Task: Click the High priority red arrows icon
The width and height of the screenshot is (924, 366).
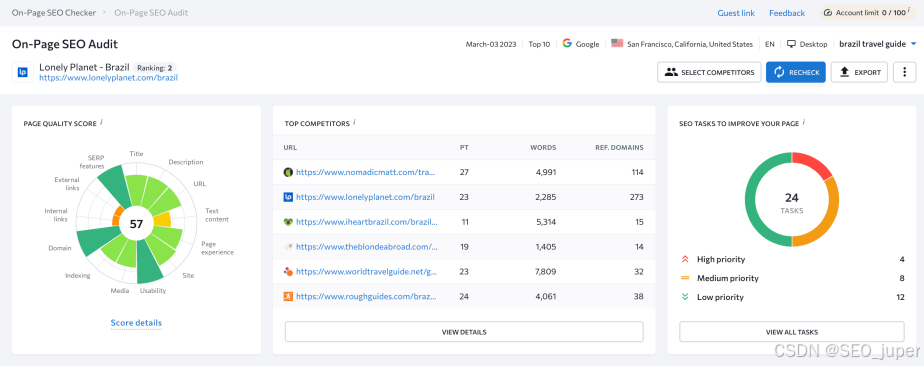Action: click(x=685, y=259)
